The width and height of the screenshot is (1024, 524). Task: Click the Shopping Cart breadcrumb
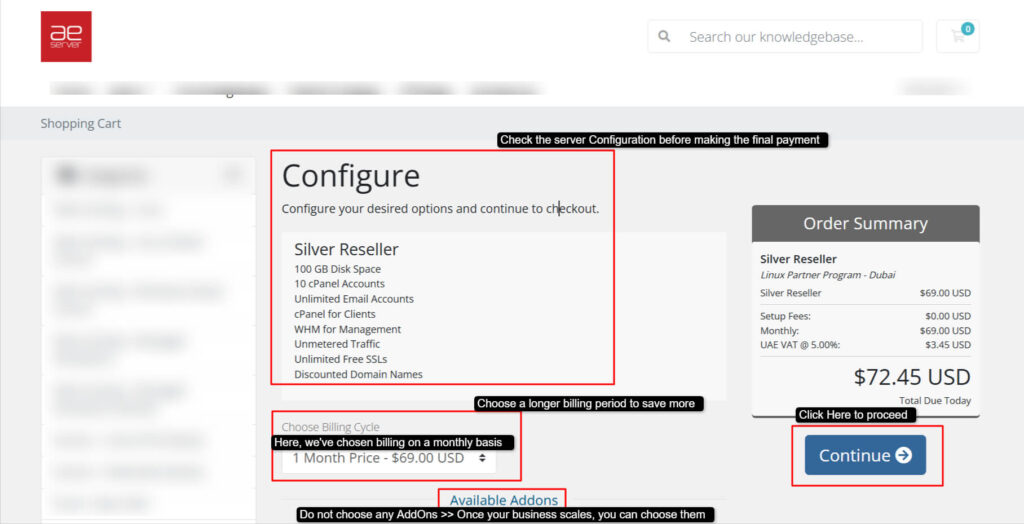pos(80,123)
